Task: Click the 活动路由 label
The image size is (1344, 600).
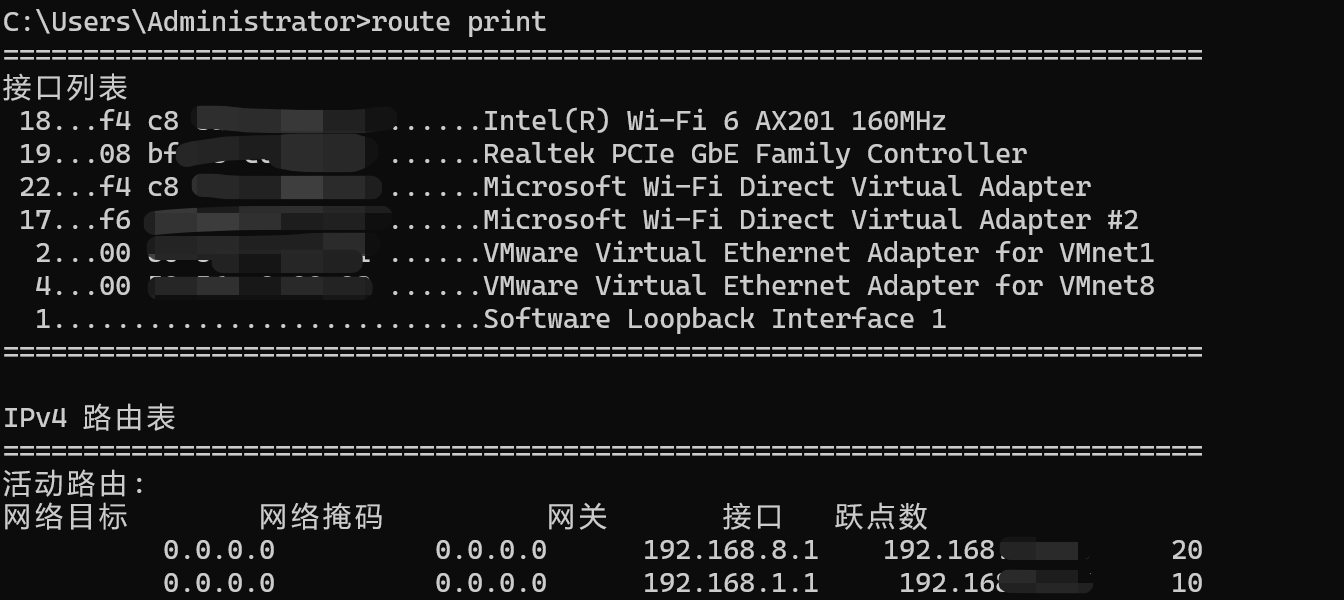Action: (x=73, y=485)
